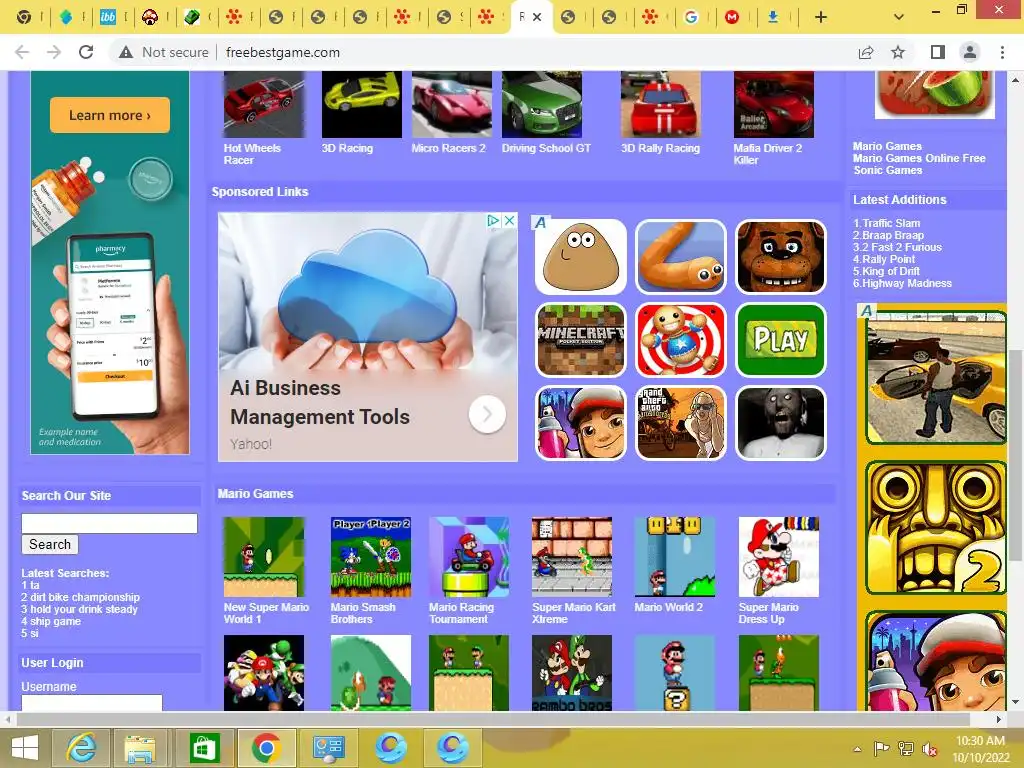Open Mario World 2 game thumbnail
Screen dimensions: 1024x768
click(675, 557)
